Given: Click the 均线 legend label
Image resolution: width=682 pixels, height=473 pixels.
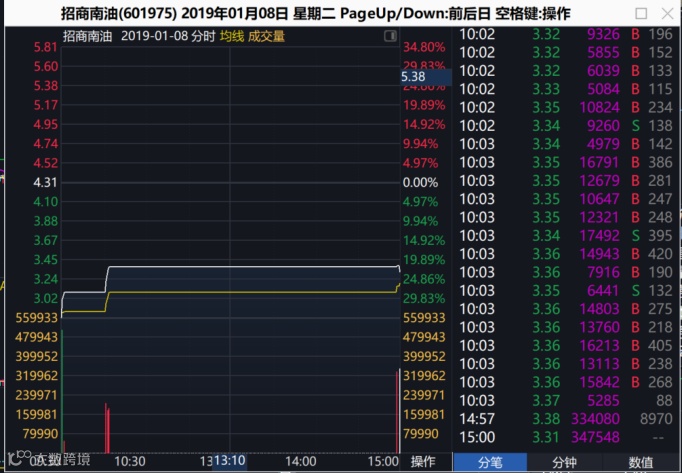Looking at the screenshot, I should point(232,36).
